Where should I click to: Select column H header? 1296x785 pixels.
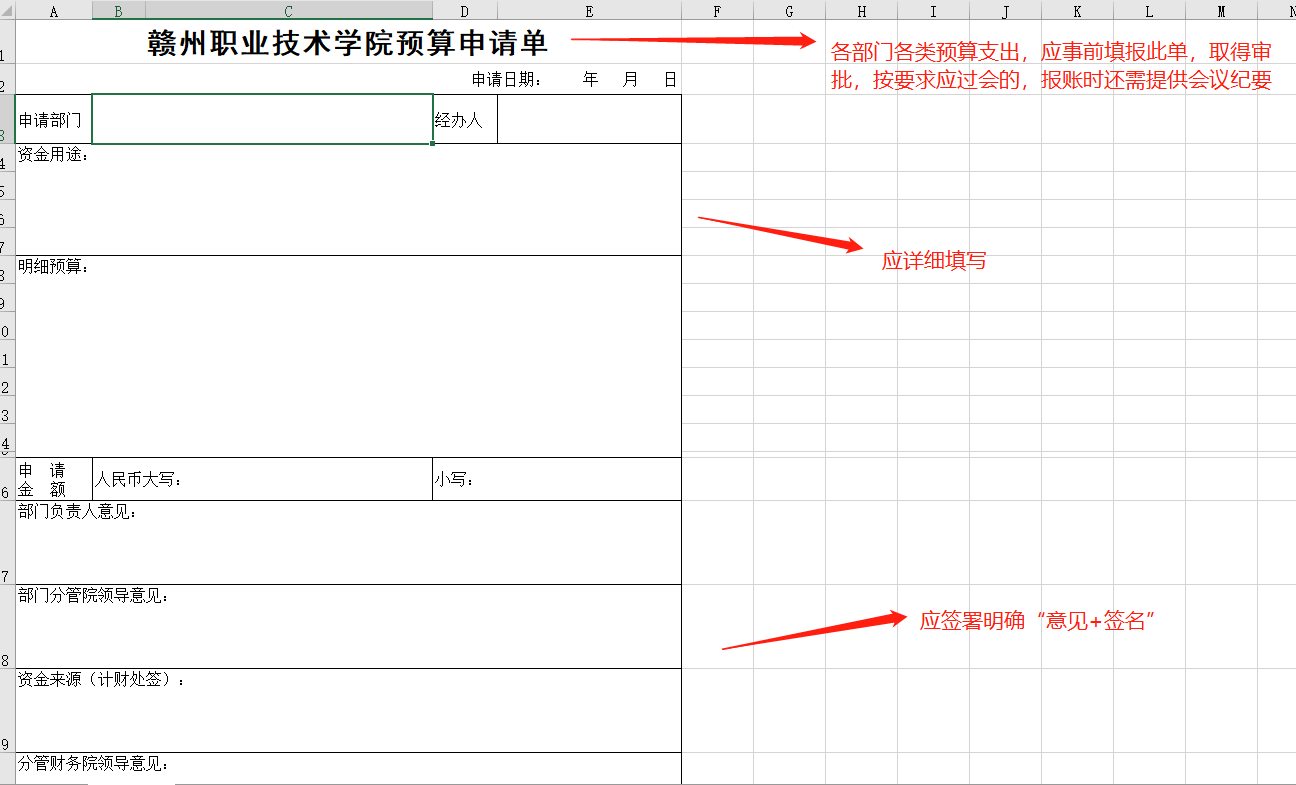(861, 11)
